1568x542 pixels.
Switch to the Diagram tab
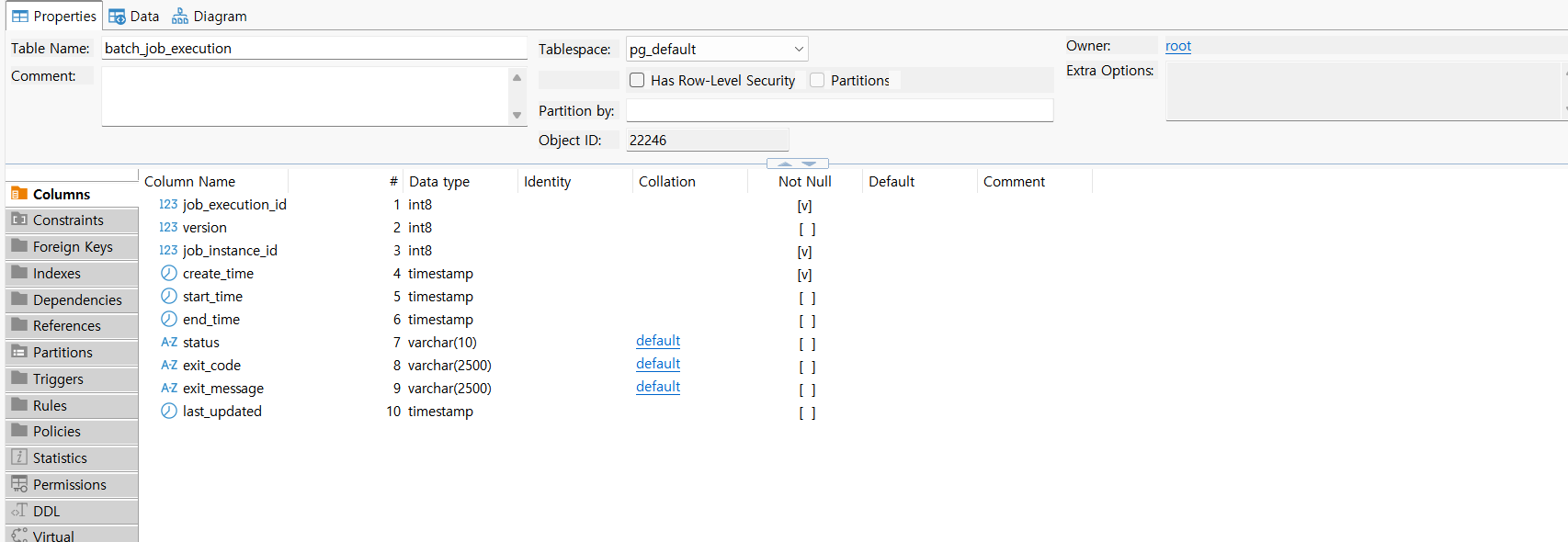[x=210, y=17]
